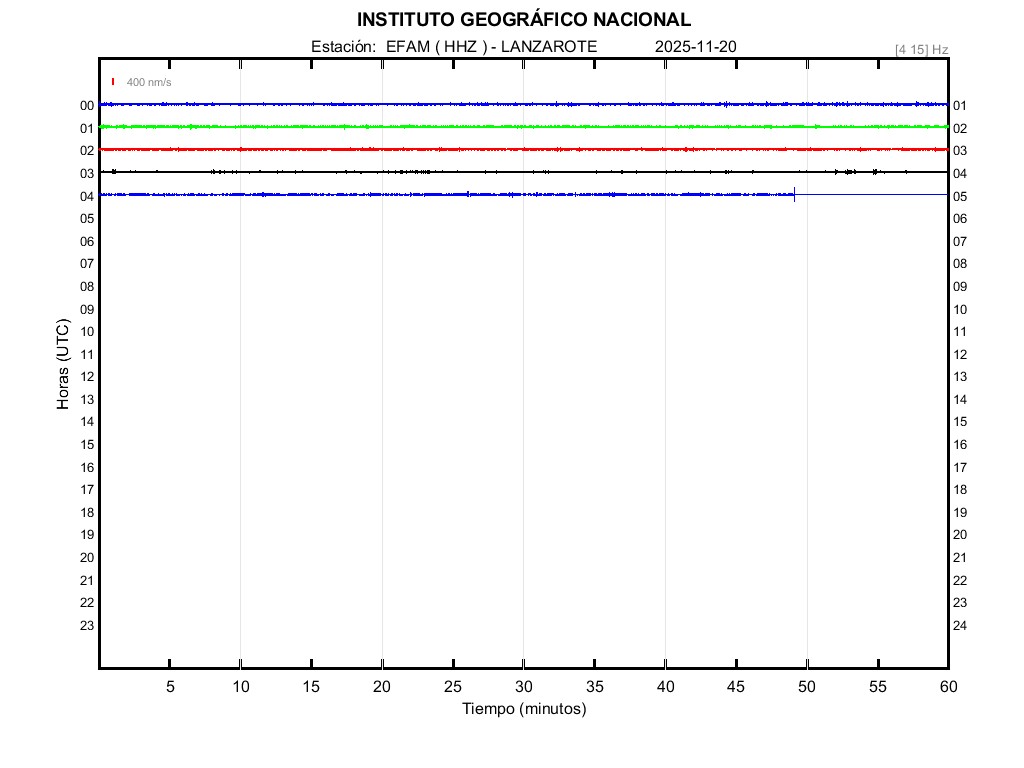
Task: Click the [4 15] Hz filter label
Action: [921, 49]
